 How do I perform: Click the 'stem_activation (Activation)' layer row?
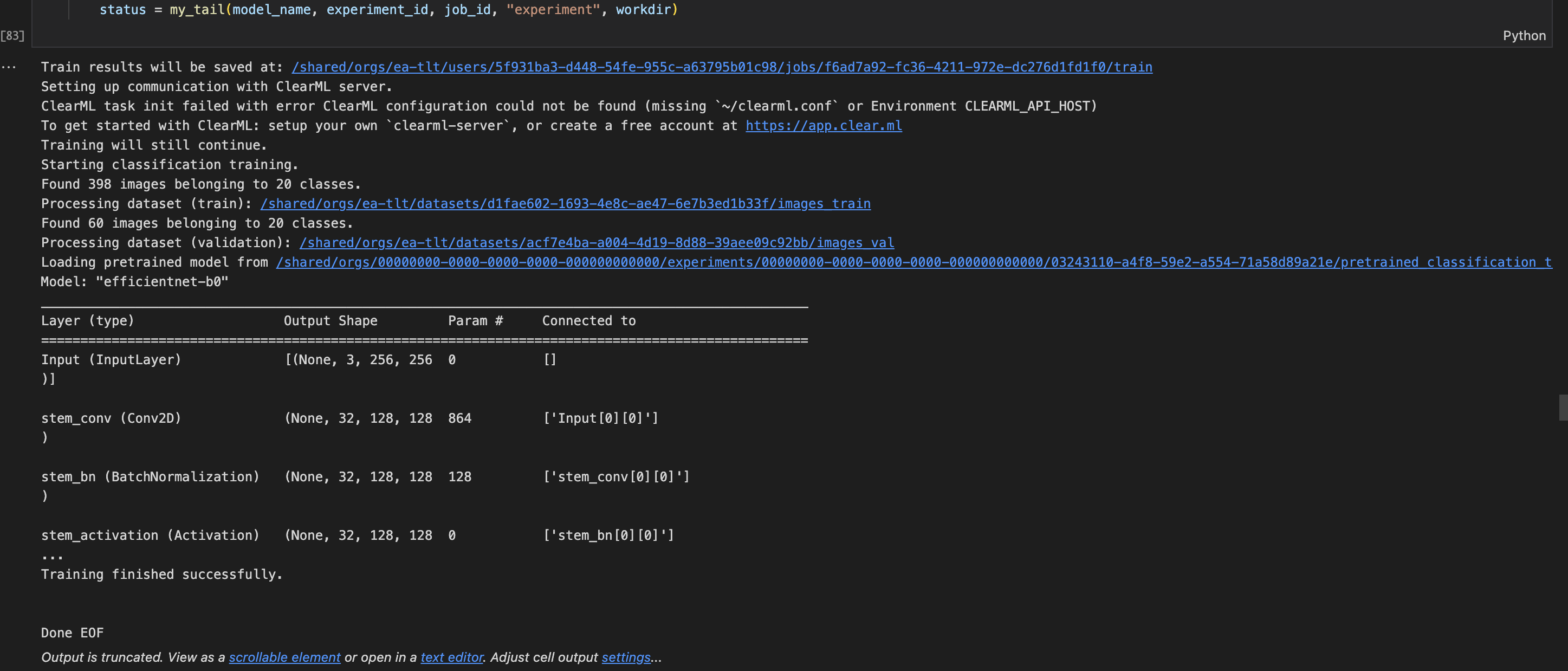(x=150, y=535)
